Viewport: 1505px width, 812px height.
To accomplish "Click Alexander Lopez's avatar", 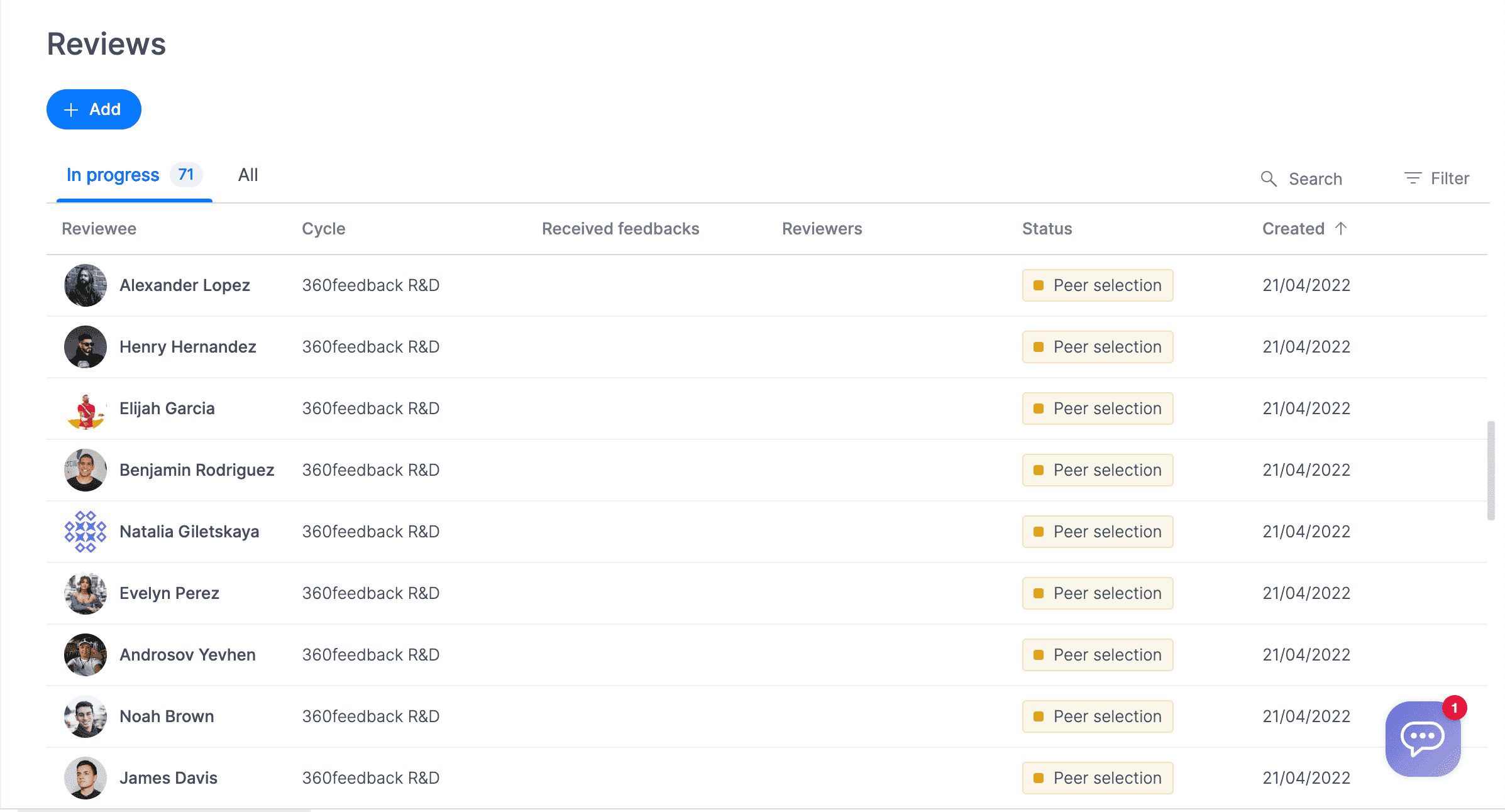I will (85, 285).
